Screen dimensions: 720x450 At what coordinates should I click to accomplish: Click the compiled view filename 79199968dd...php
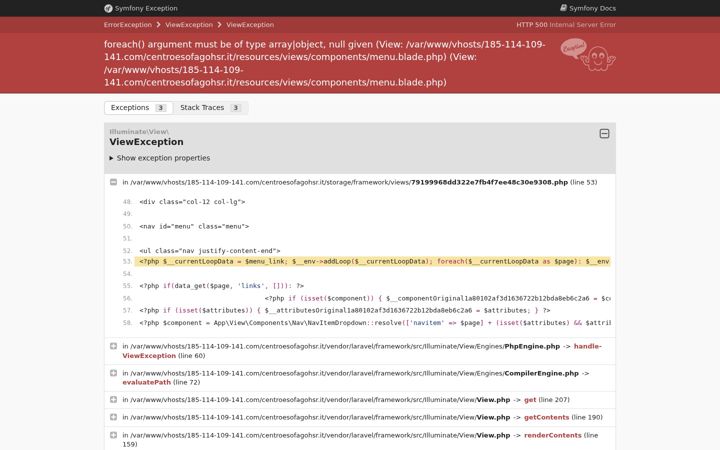[489, 182]
